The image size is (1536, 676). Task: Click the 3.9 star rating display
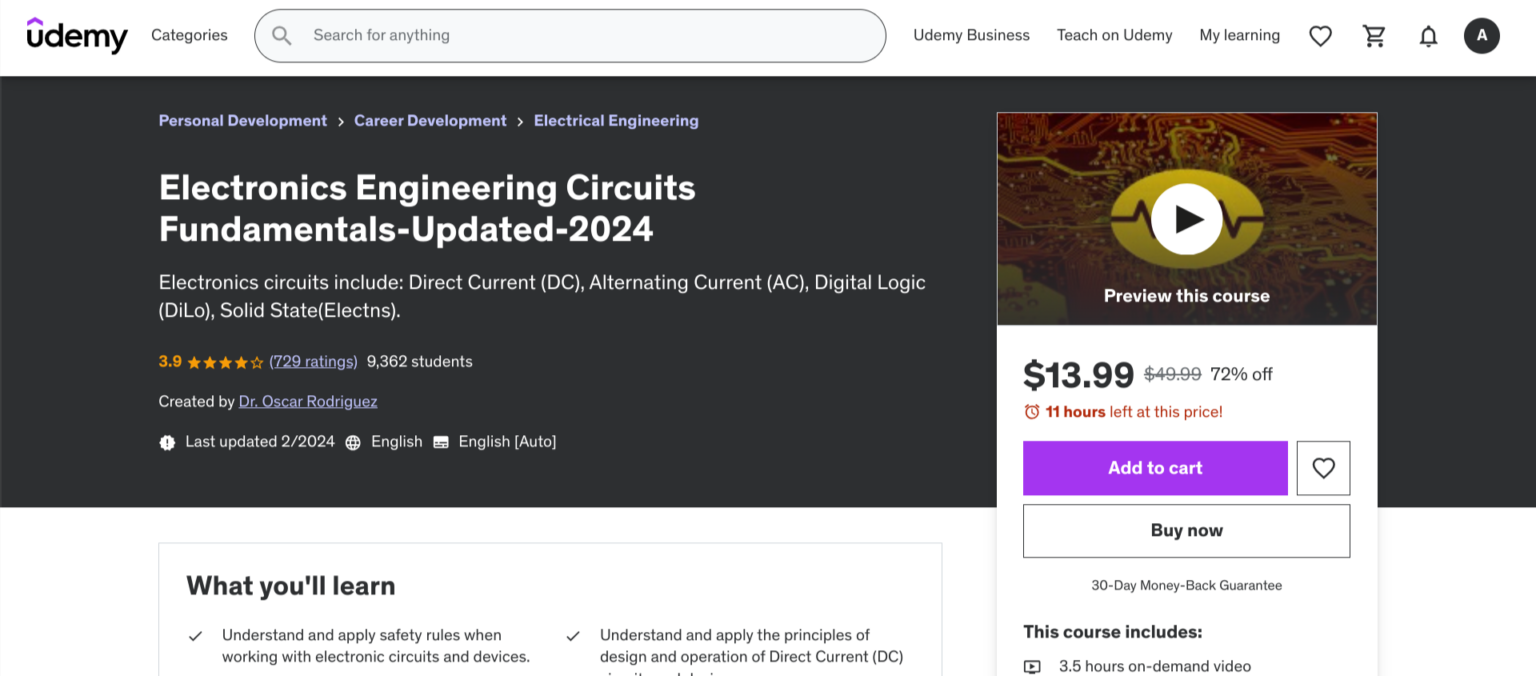210,361
